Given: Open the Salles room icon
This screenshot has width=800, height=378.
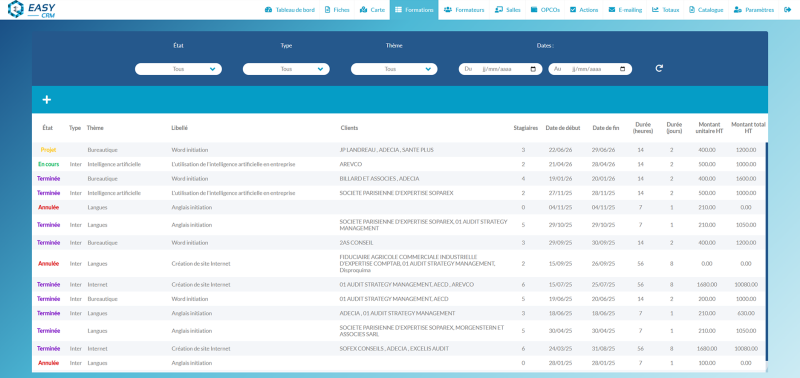Looking at the screenshot, I should (x=499, y=10).
